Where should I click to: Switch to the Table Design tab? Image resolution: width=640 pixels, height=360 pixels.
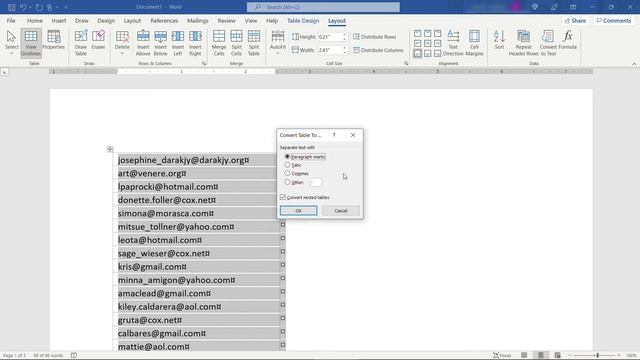coord(303,20)
